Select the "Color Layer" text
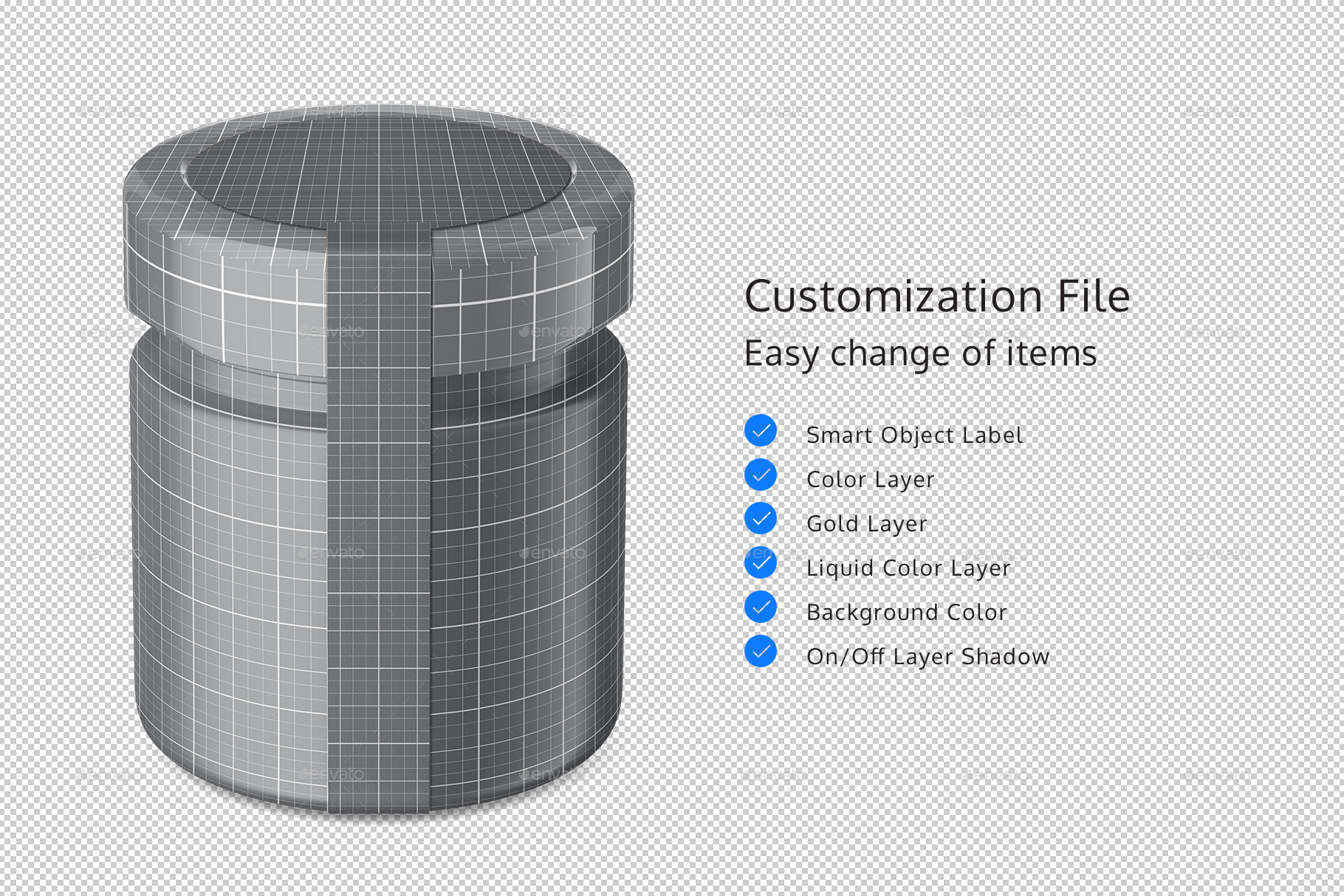This screenshot has width=1344, height=896. point(871,480)
